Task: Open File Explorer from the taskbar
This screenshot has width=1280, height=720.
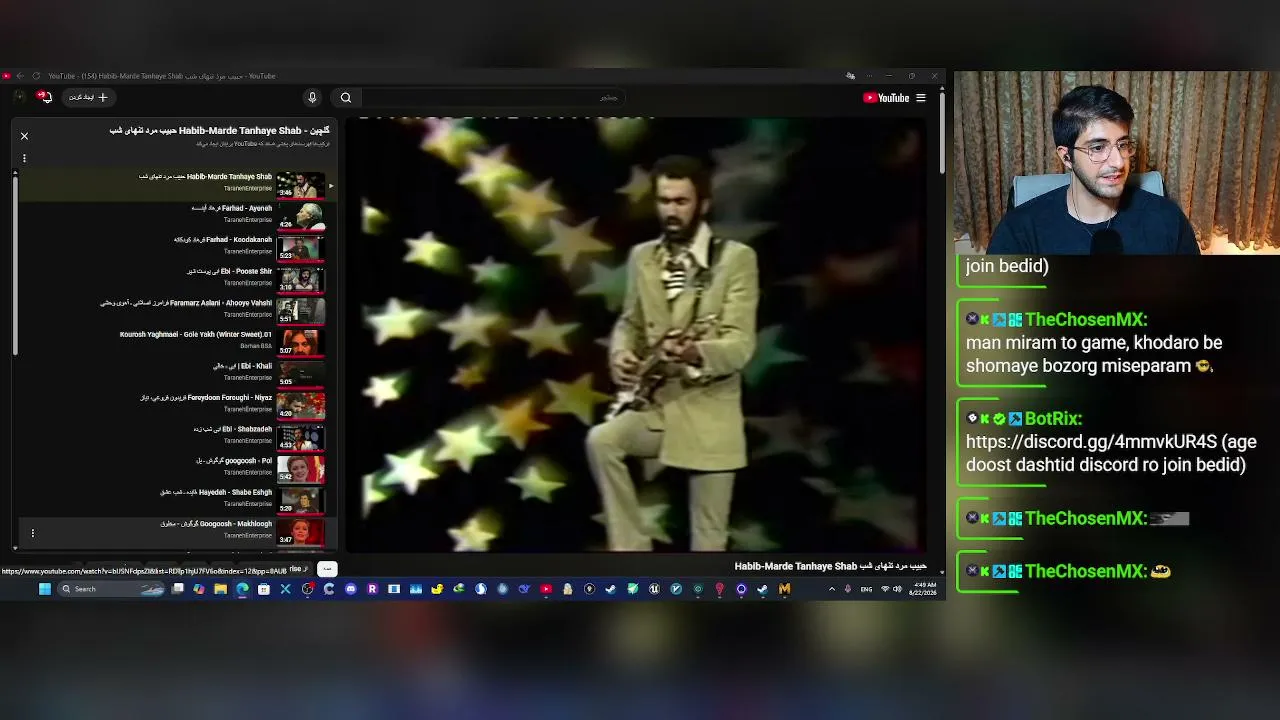Action: coord(220,589)
